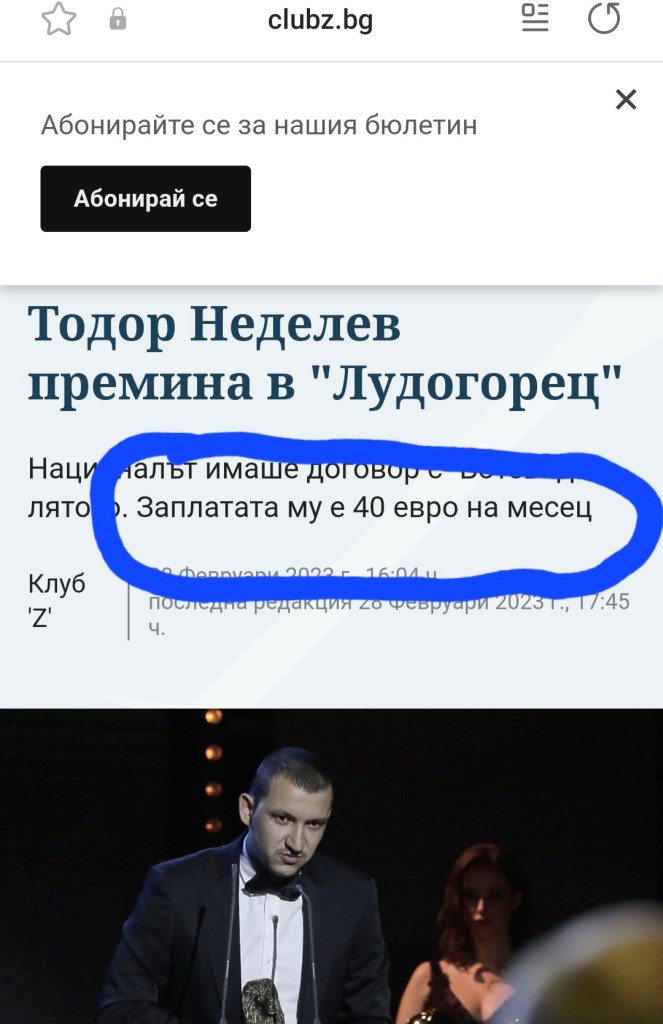Viewport: 663px width, 1024px height.
Task: Open the article photo of the man in a tuxedo
Action: (331, 866)
